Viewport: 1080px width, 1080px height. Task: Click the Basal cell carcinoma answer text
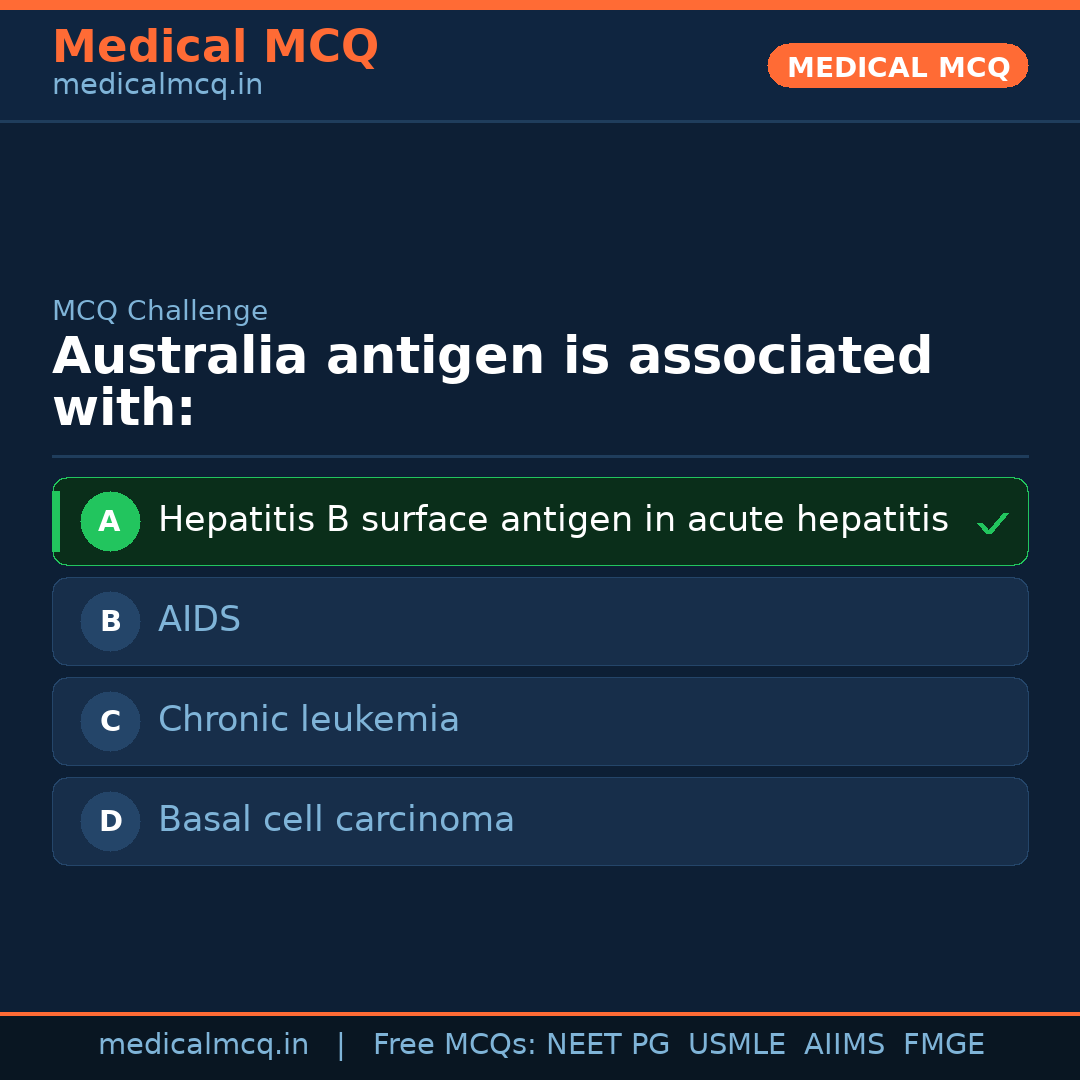(x=336, y=820)
